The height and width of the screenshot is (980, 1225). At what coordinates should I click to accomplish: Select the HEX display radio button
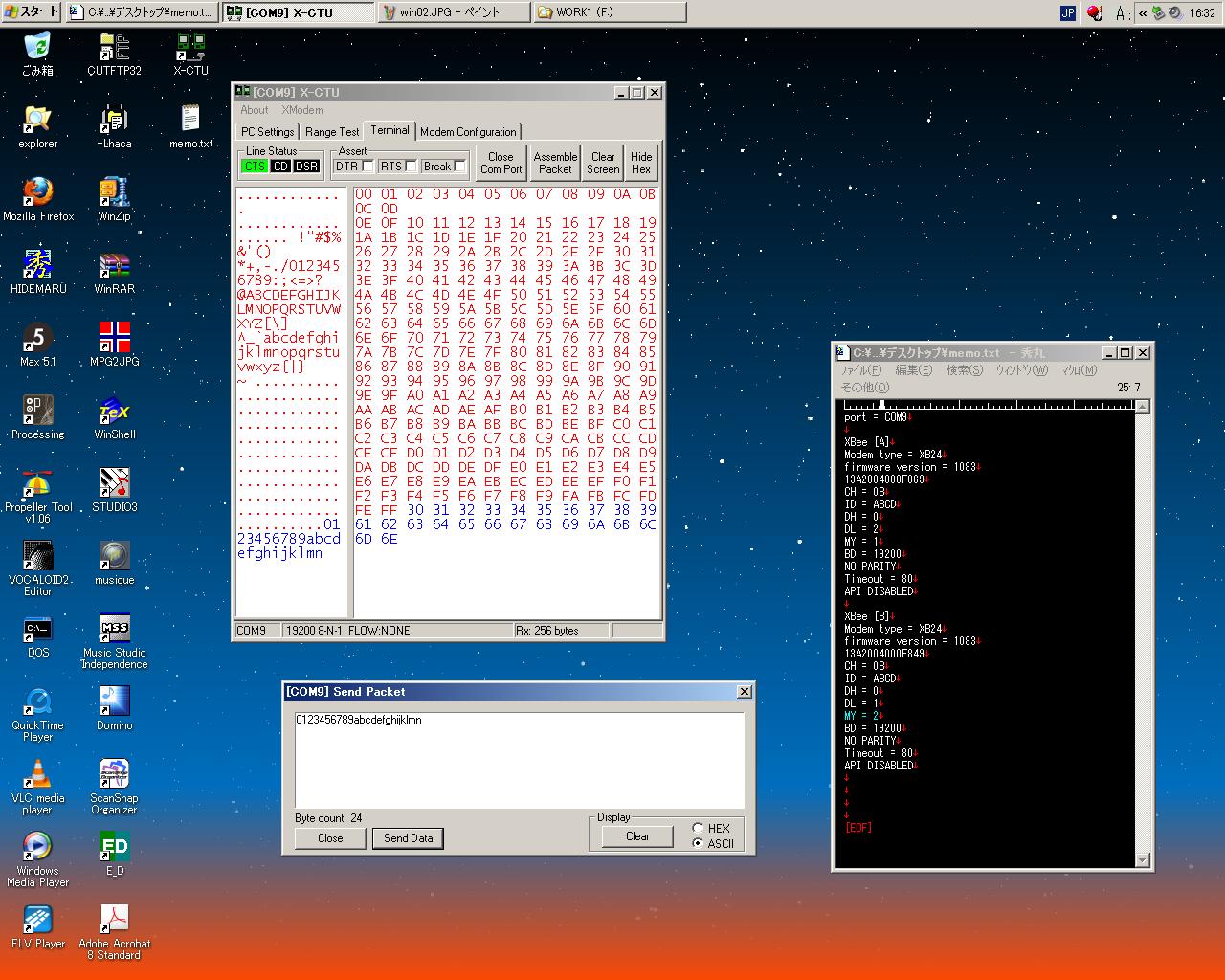tap(698, 829)
